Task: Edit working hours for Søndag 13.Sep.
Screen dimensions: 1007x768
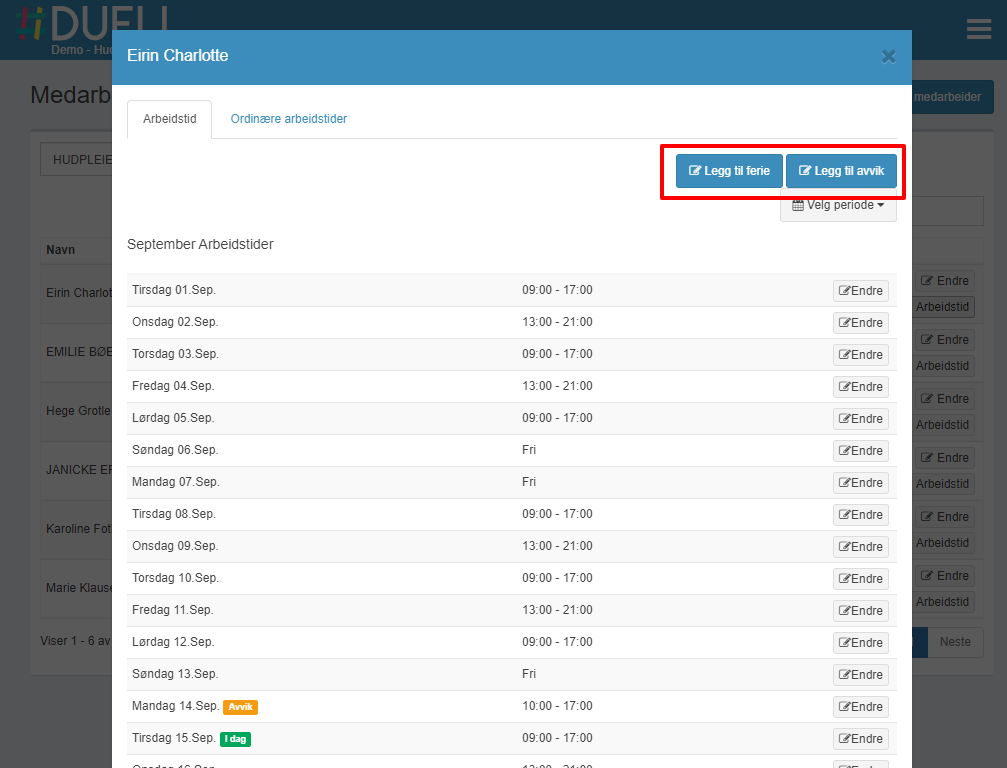Action: click(x=861, y=675)
